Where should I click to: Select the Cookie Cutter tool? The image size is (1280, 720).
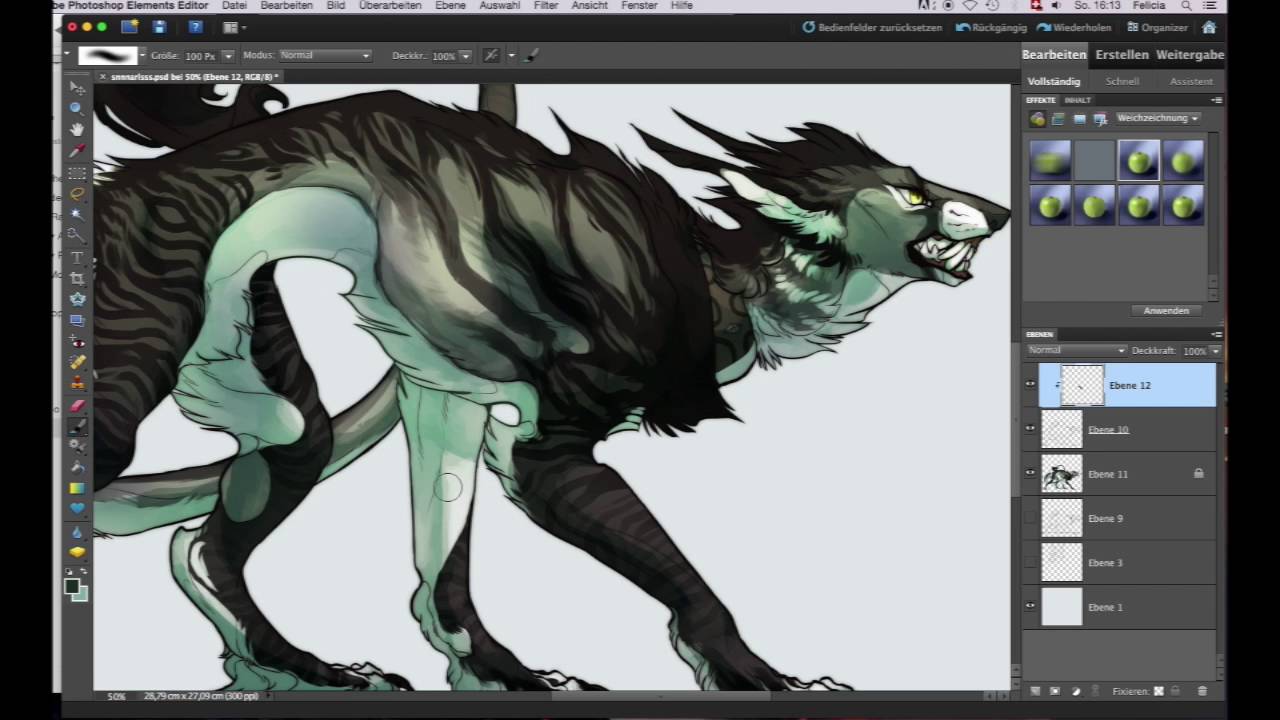point(77,299)
